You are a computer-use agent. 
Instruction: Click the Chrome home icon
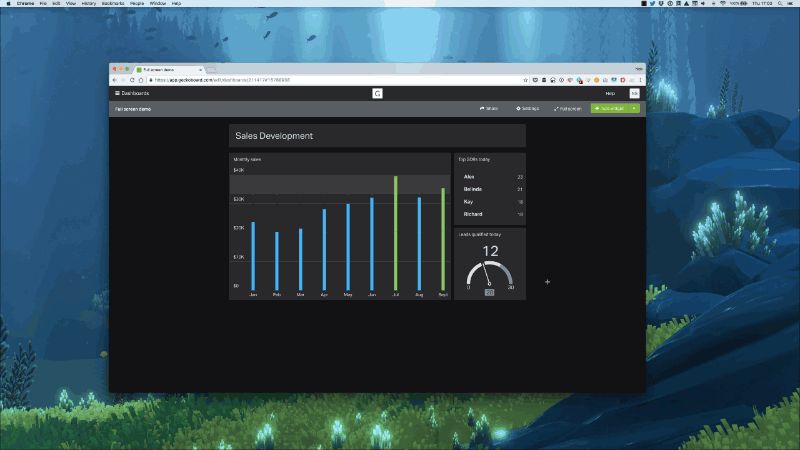[x=141, y=80]
